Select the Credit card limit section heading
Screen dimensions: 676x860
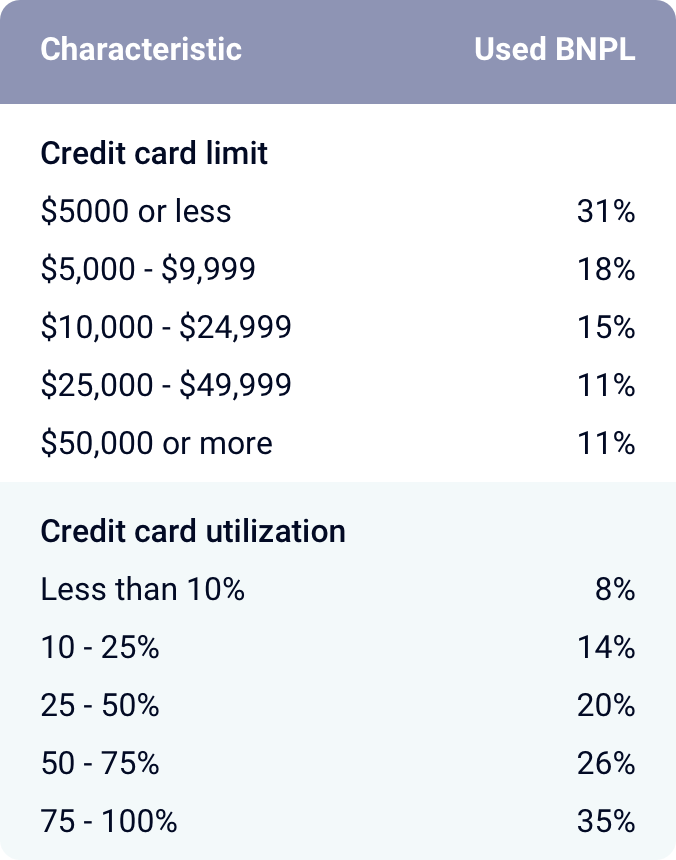coord(154,154)
